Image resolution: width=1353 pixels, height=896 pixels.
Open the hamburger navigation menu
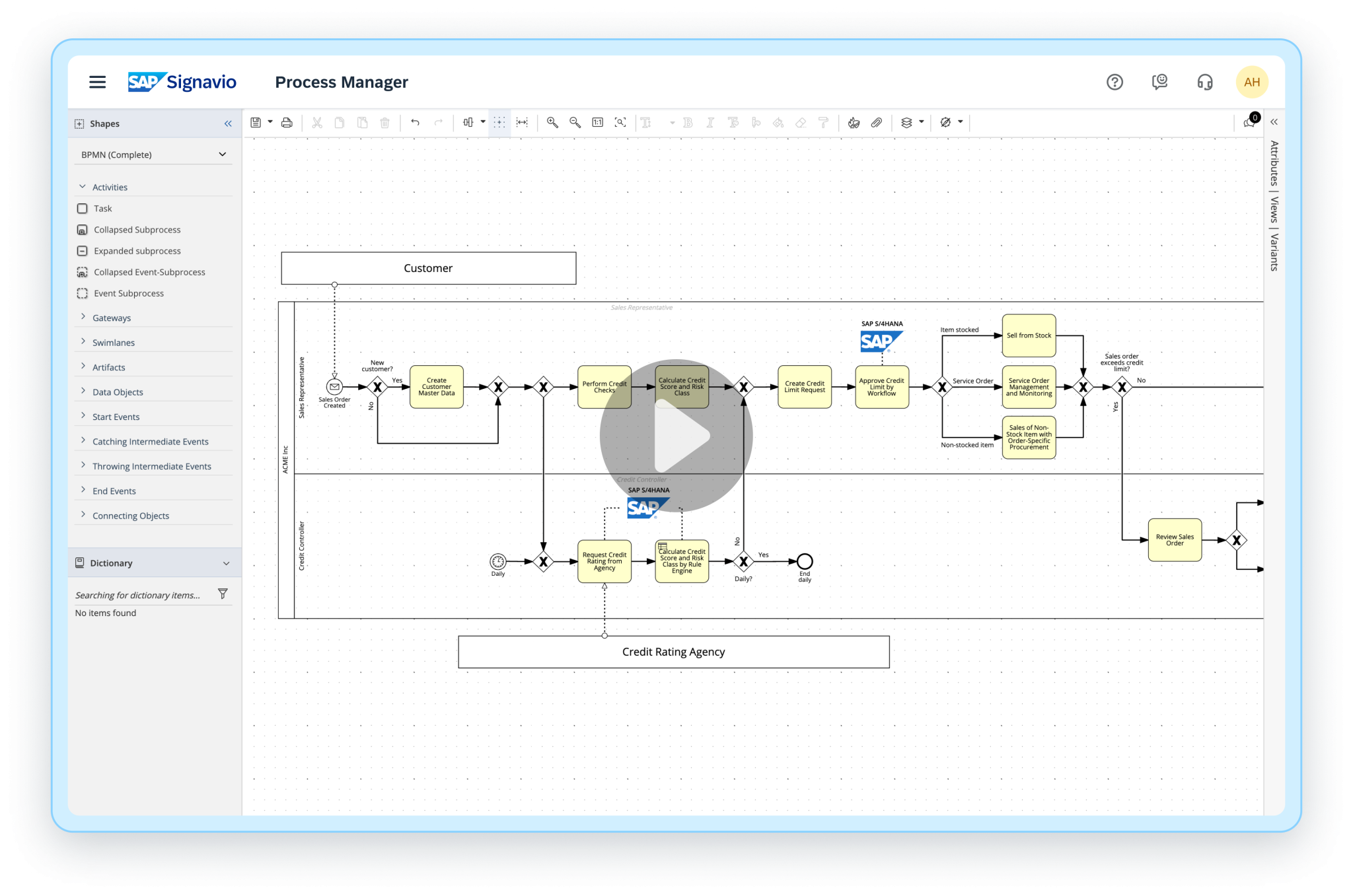(97, 82)
